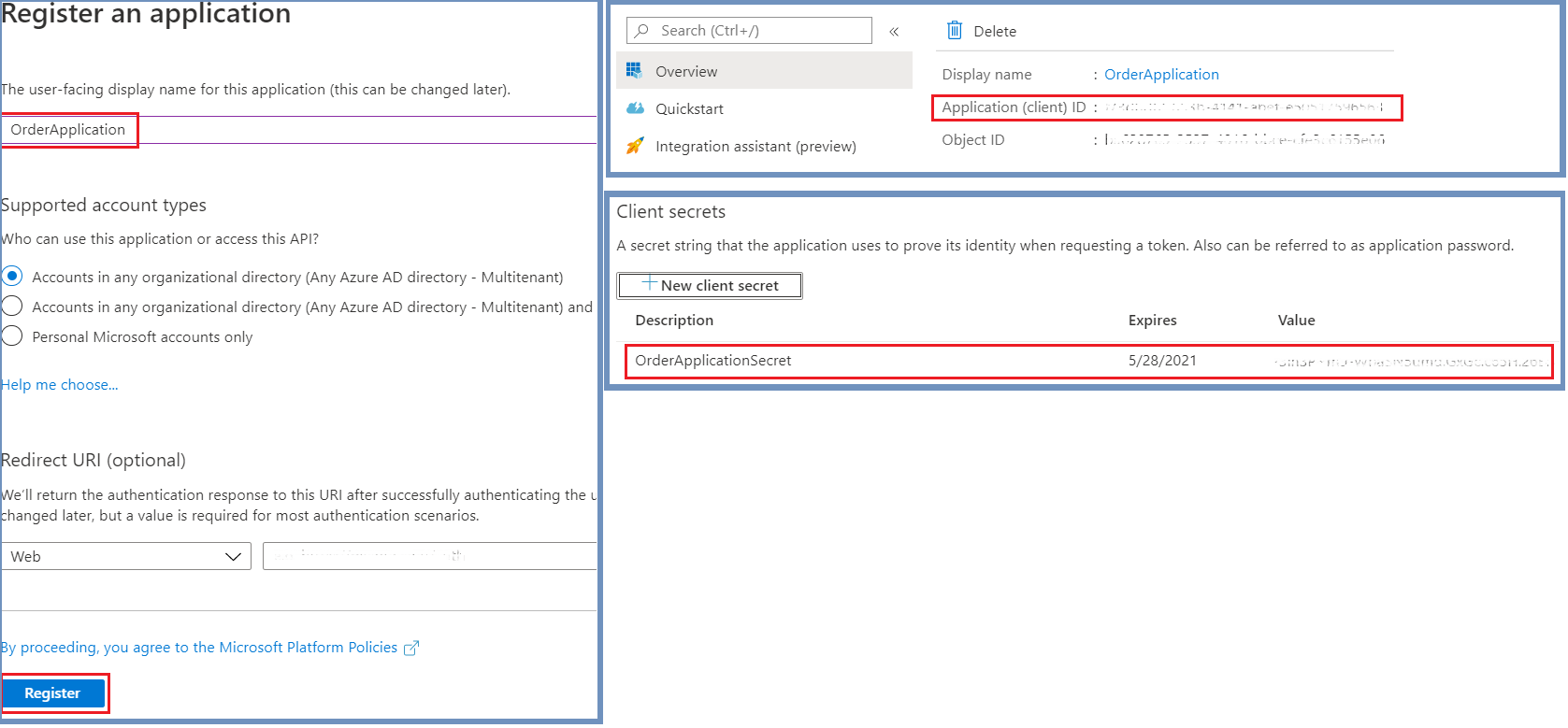The image size is (1568, 728).
Task: Click the Client secrets heading
Action: [x=671, y=212]
